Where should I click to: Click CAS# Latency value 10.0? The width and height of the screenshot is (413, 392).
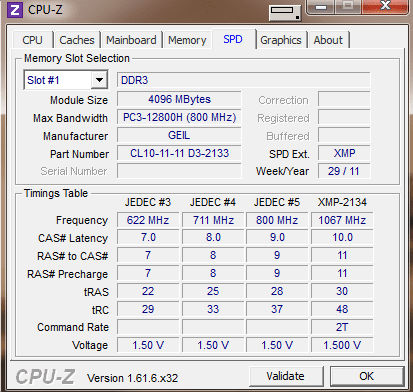tap(342, 237)
